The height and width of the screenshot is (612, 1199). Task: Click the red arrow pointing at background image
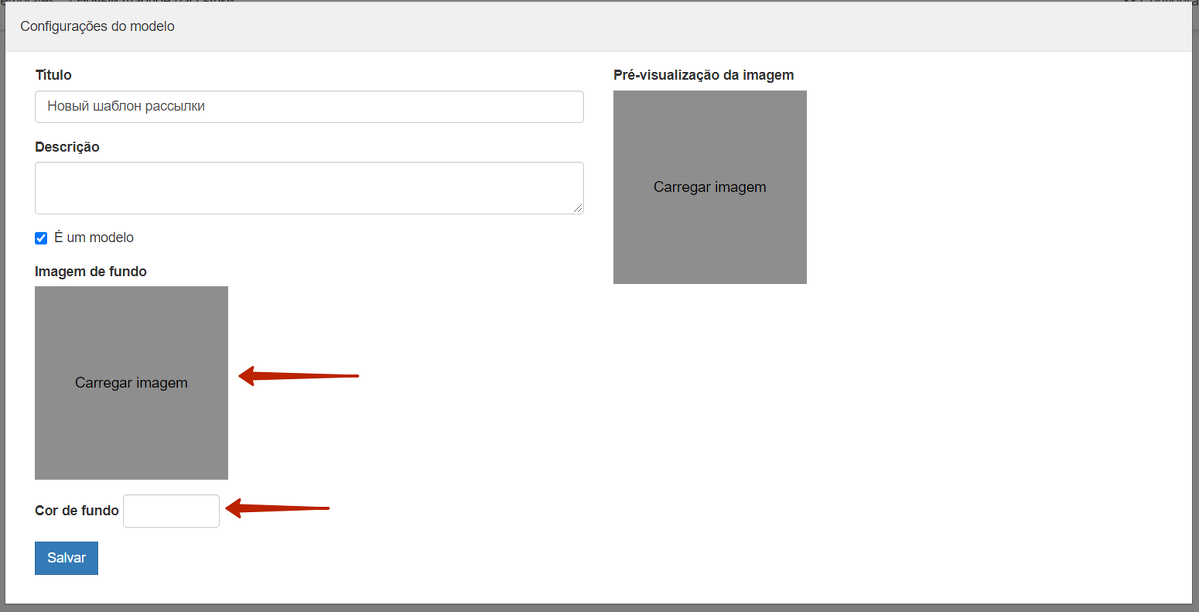tap(298, 376)
